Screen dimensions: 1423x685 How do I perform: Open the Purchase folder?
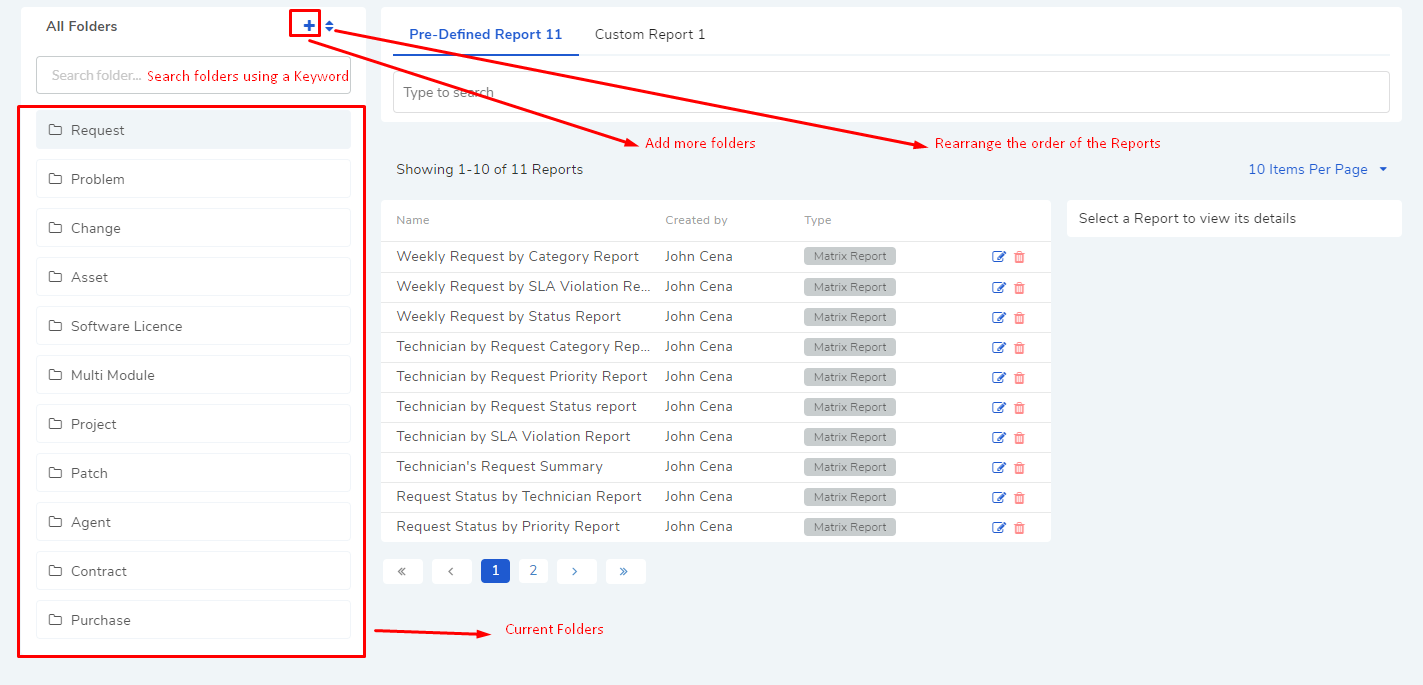click(193, 620)
